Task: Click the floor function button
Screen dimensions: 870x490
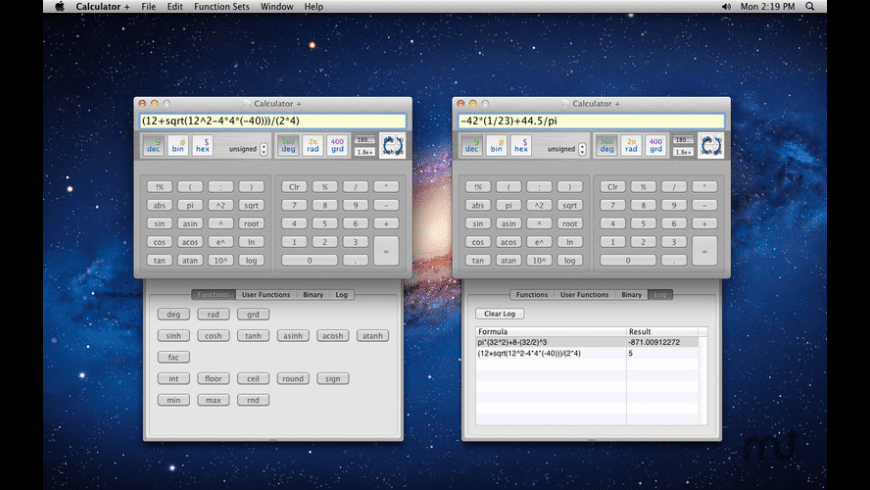Action: (x=213, y=378)
